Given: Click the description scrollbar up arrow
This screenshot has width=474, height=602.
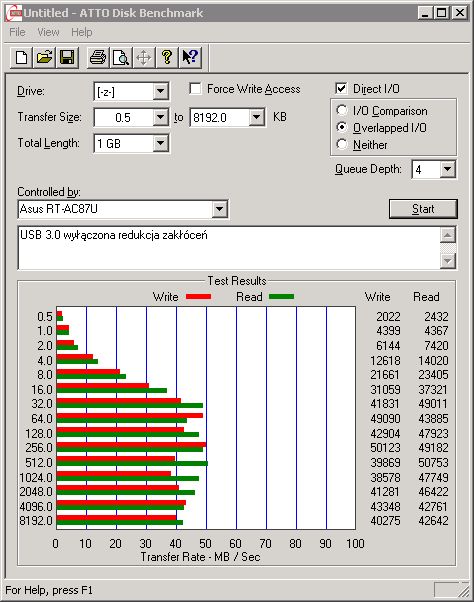Looking at the screenshot, I should pos(448,235).
